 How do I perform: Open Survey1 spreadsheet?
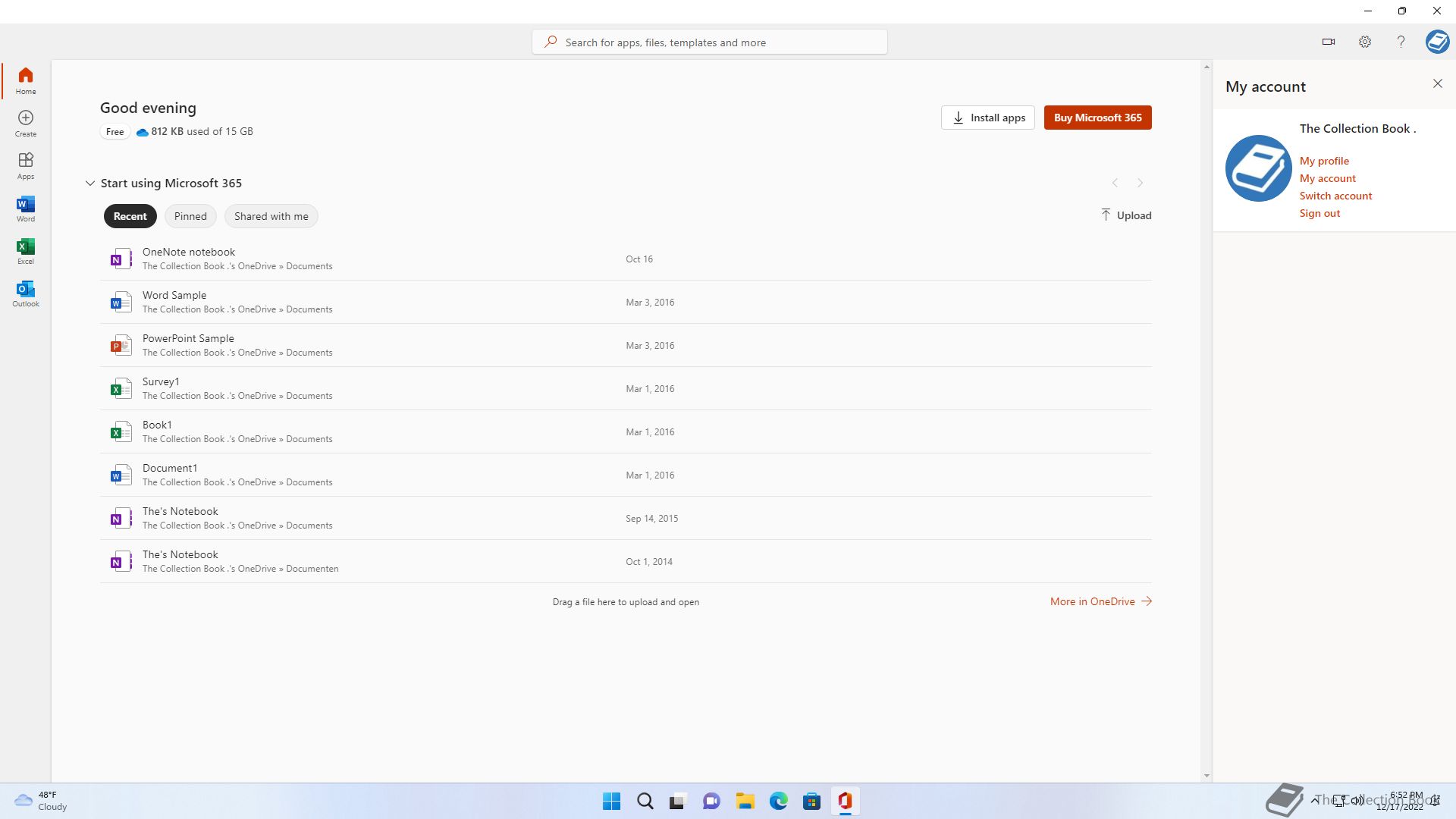coord(626,389)
